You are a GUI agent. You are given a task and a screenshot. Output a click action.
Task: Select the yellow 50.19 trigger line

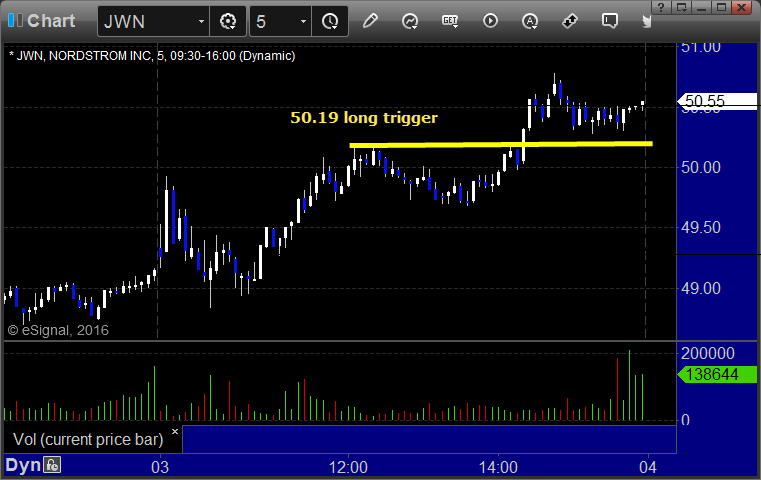pos(501,144)
